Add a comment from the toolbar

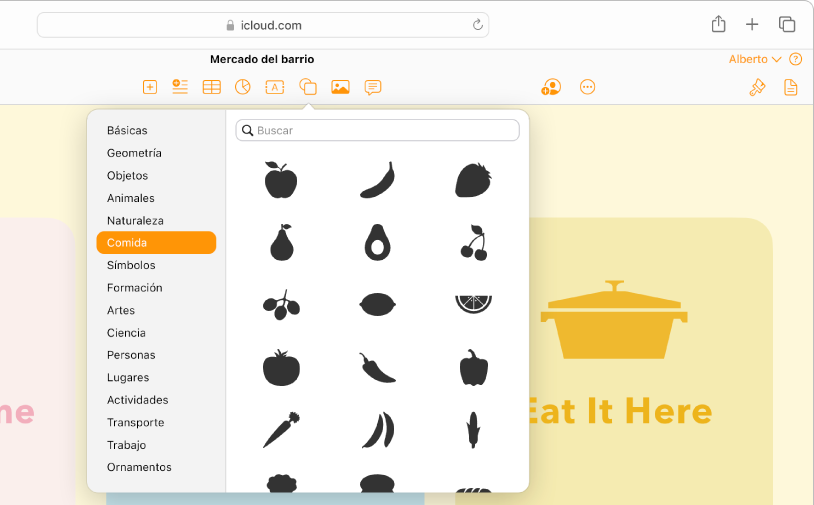(x=373, y=87)
